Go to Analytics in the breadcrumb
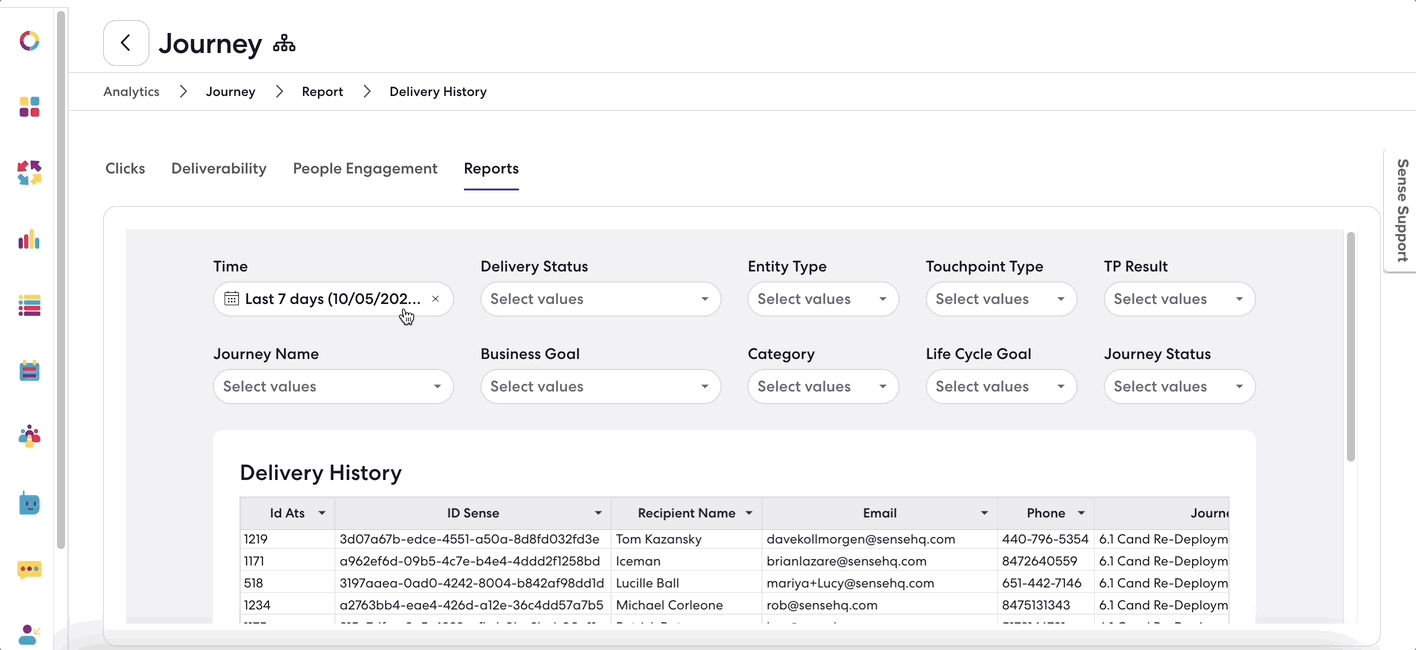 [x=131, y=91]
